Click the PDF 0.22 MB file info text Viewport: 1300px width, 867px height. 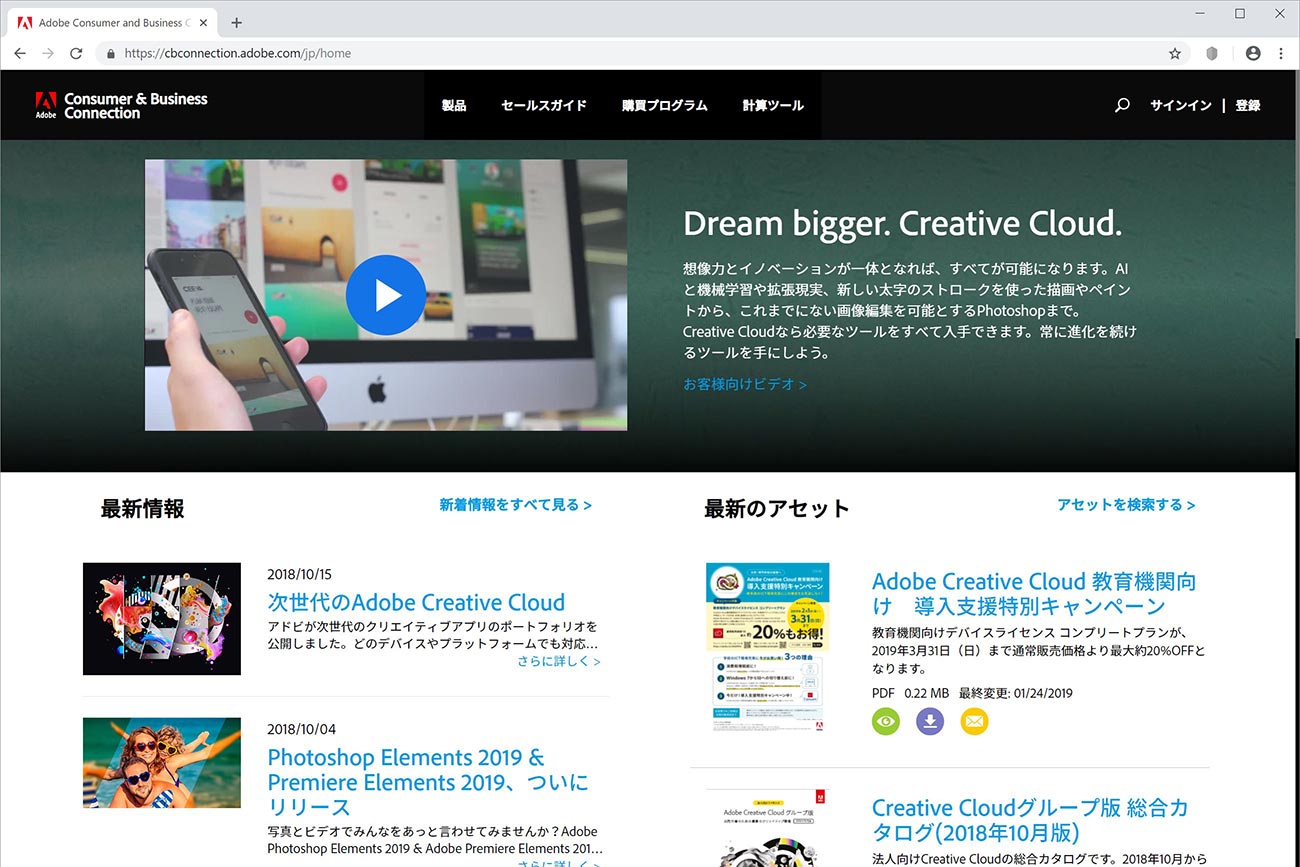(x=910, y=693)
